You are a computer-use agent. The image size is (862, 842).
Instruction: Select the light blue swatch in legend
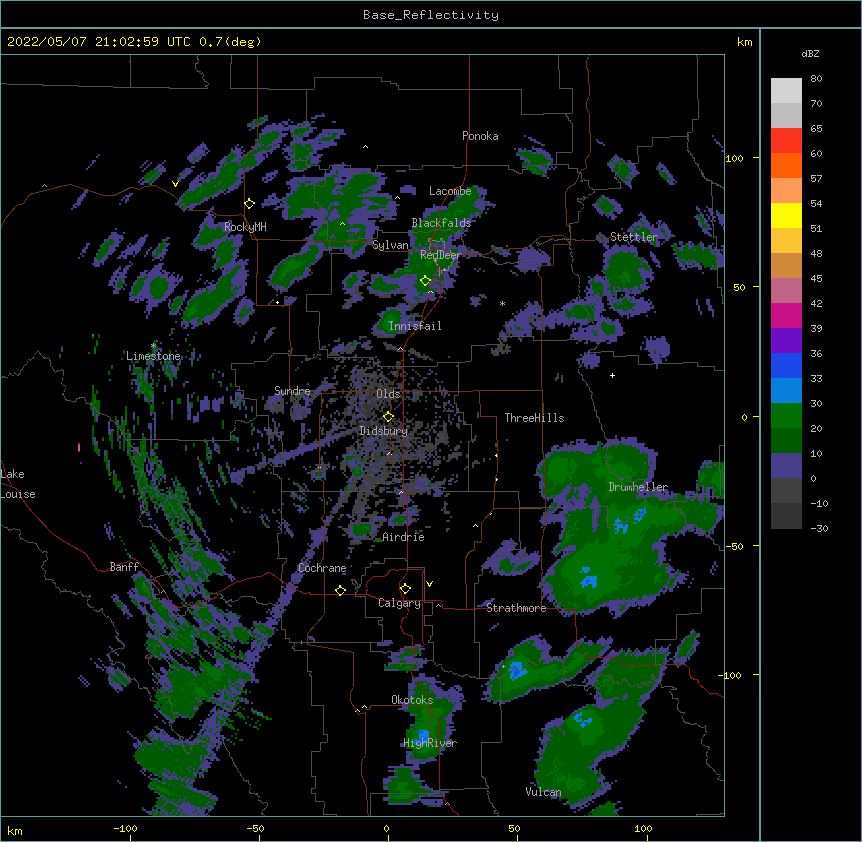click(x=786, y=390)
